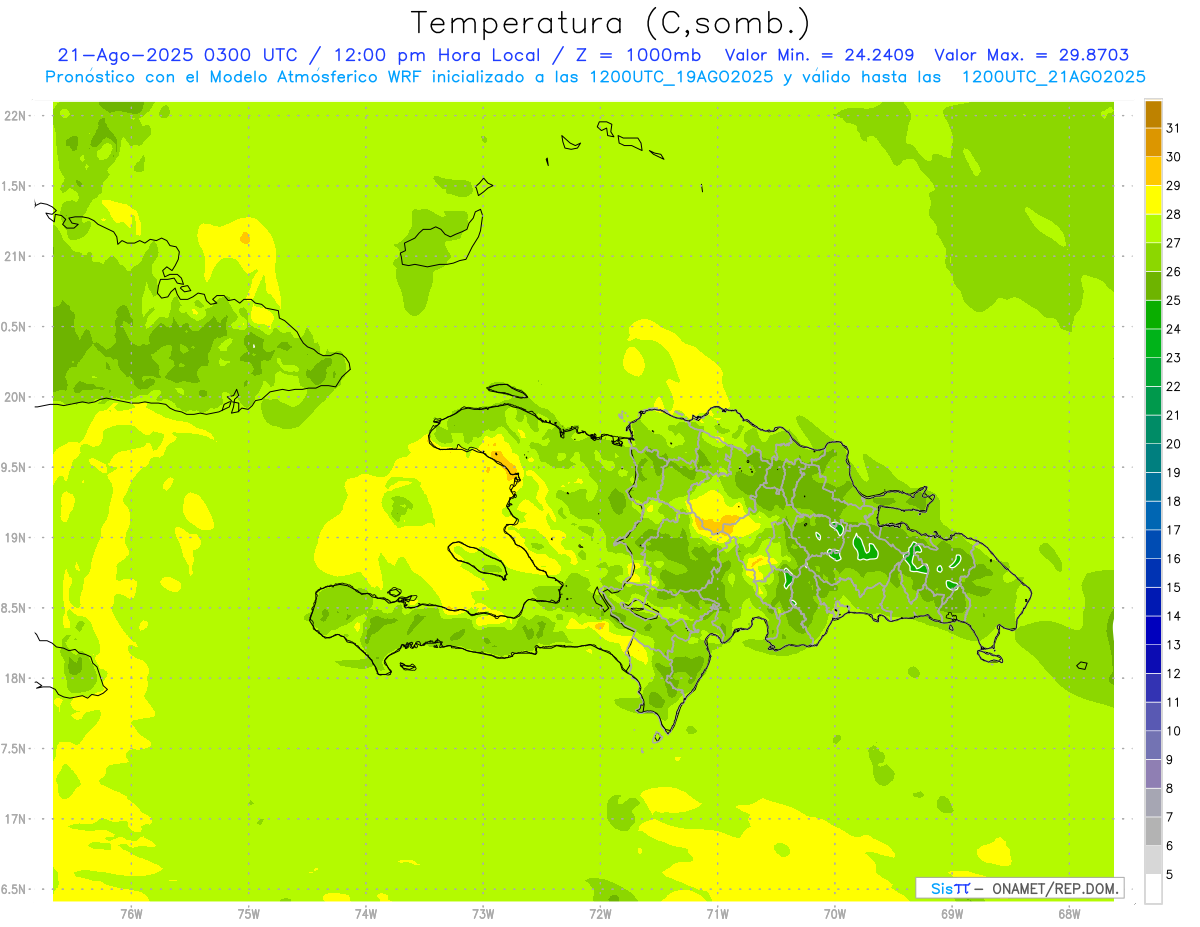Click the '20N' latitude label
1200x927 pixels.
pyautogui.click(x=15, y=397)
